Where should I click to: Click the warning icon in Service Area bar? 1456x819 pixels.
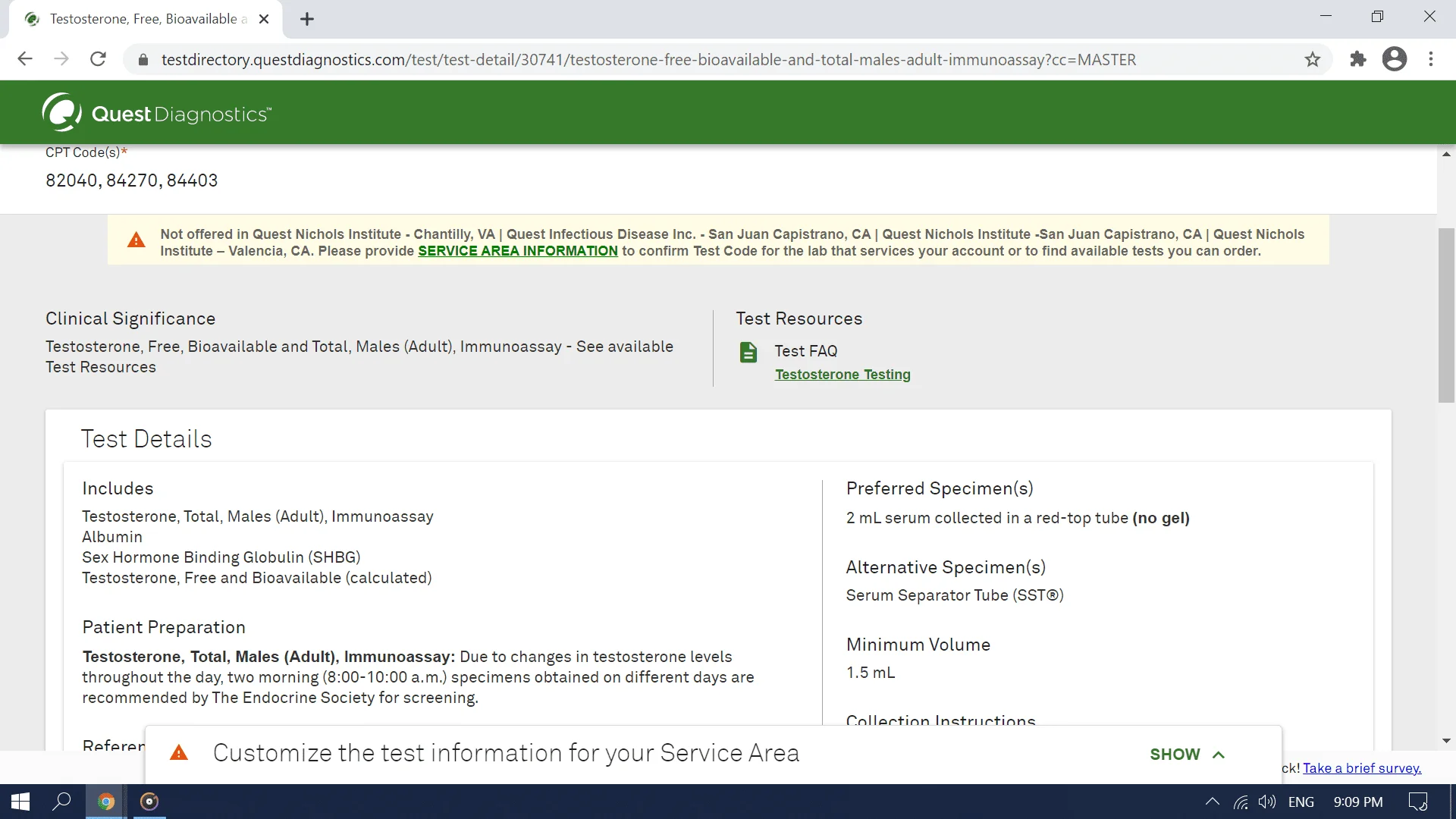click(x=179, y=752)
